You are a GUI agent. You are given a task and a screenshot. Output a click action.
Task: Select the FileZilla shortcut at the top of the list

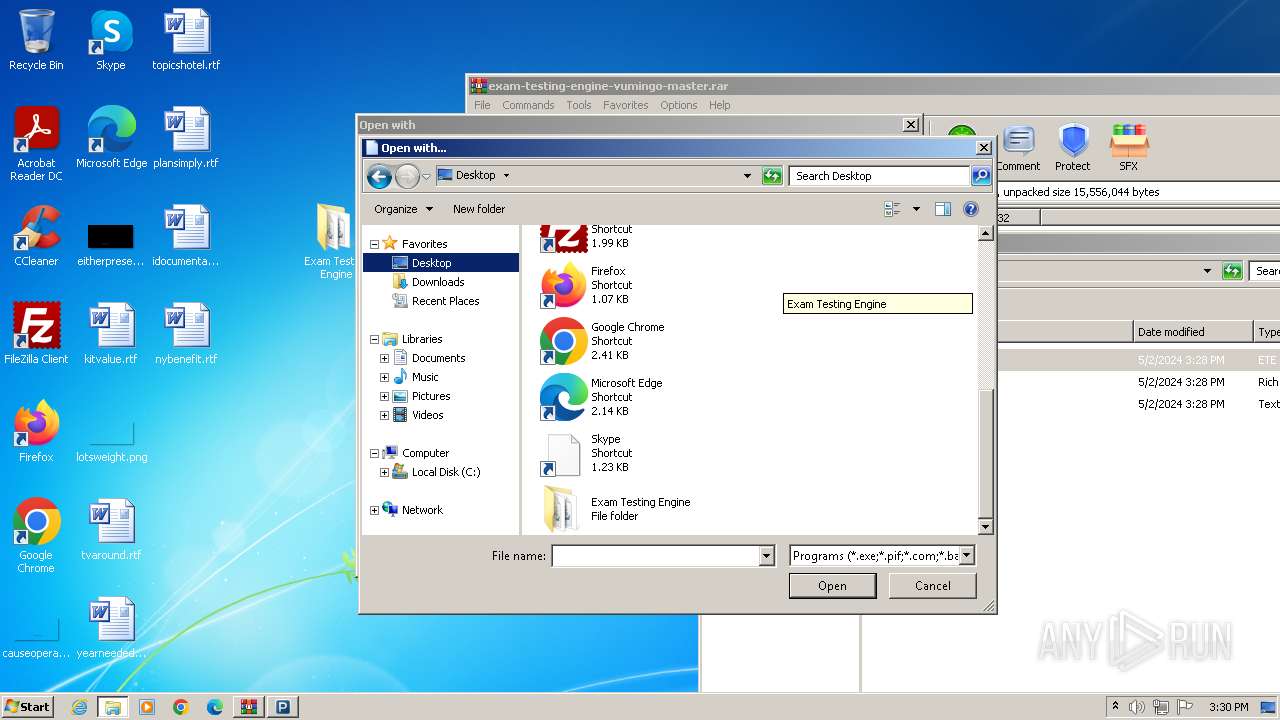tap(588, 238)
